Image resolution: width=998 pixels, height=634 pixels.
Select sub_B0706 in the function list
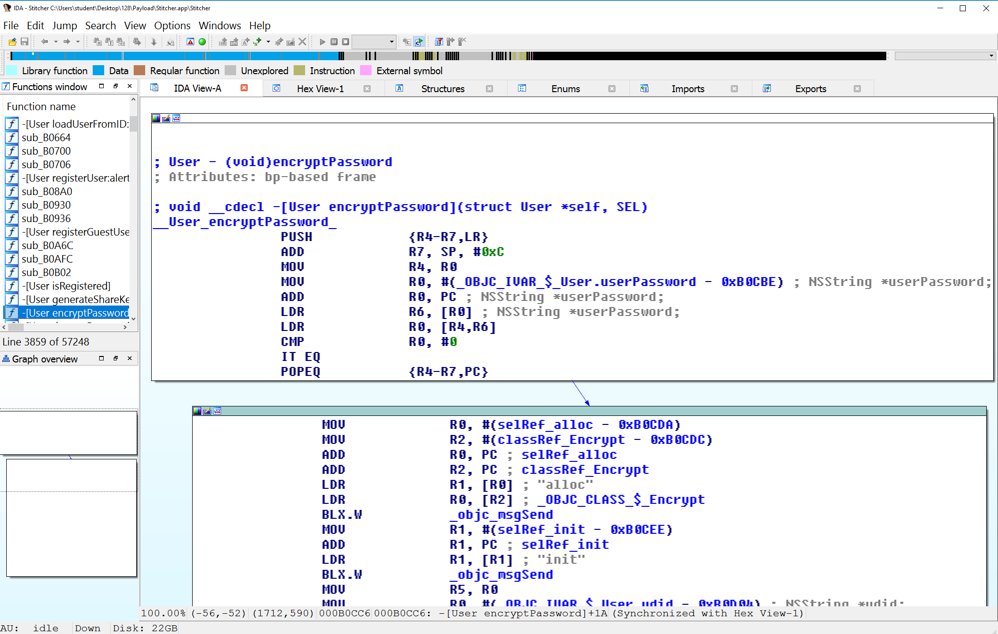pos(46,164)
